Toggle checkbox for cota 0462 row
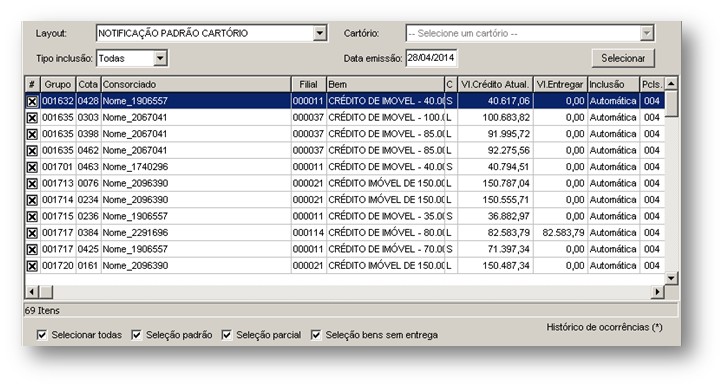724x388 pixels. pos(32,151)
